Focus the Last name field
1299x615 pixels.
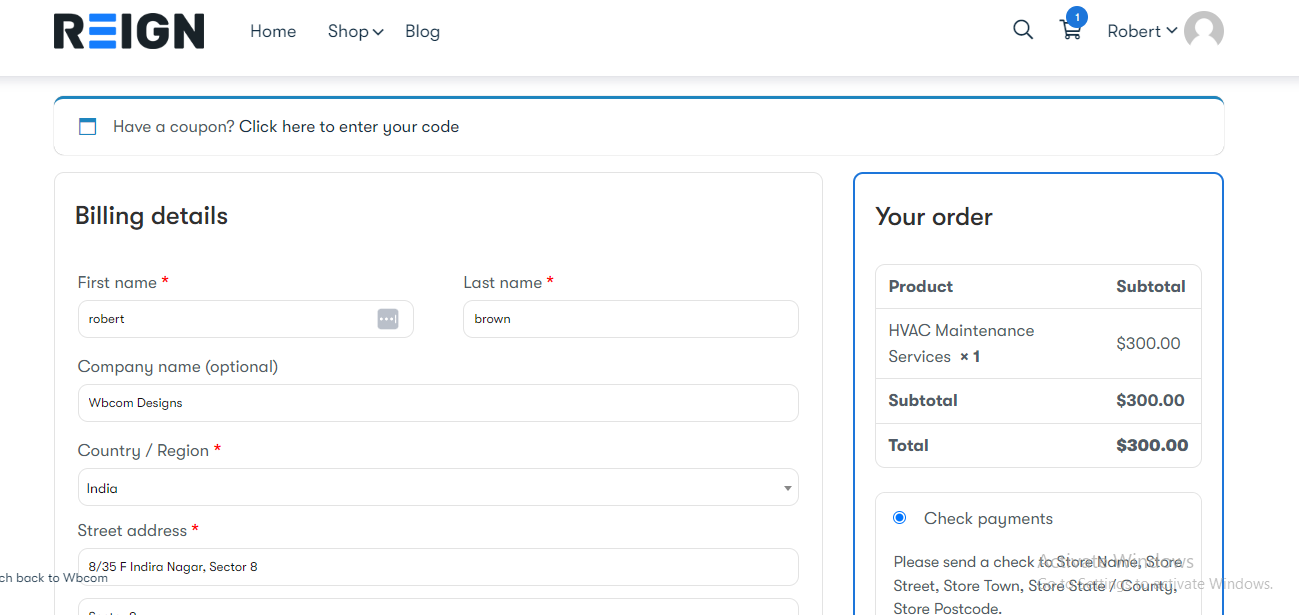tap(631, 319)
